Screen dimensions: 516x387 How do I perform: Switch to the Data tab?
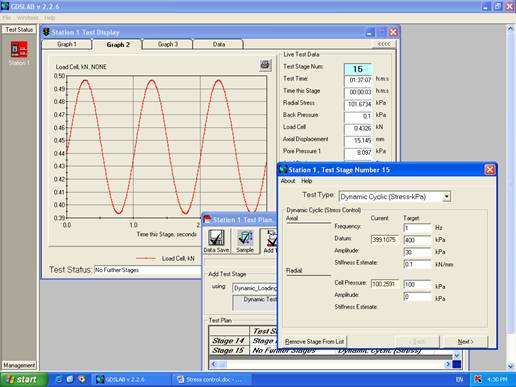(x=219, y=44)
